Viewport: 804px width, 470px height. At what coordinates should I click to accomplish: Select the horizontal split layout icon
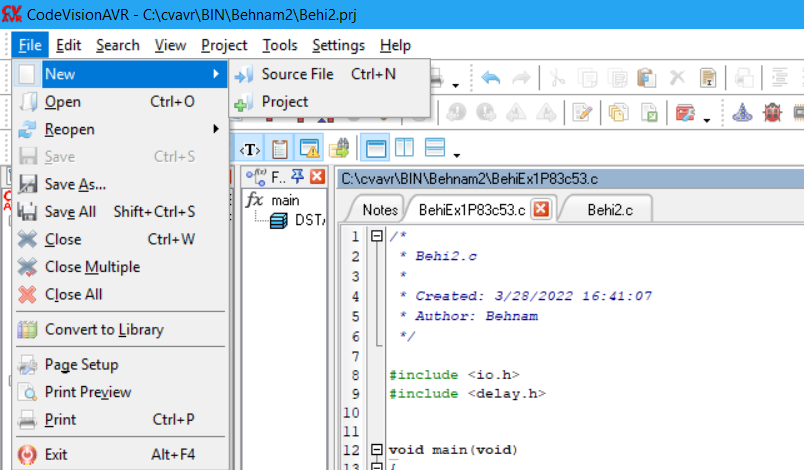point(435,148)
